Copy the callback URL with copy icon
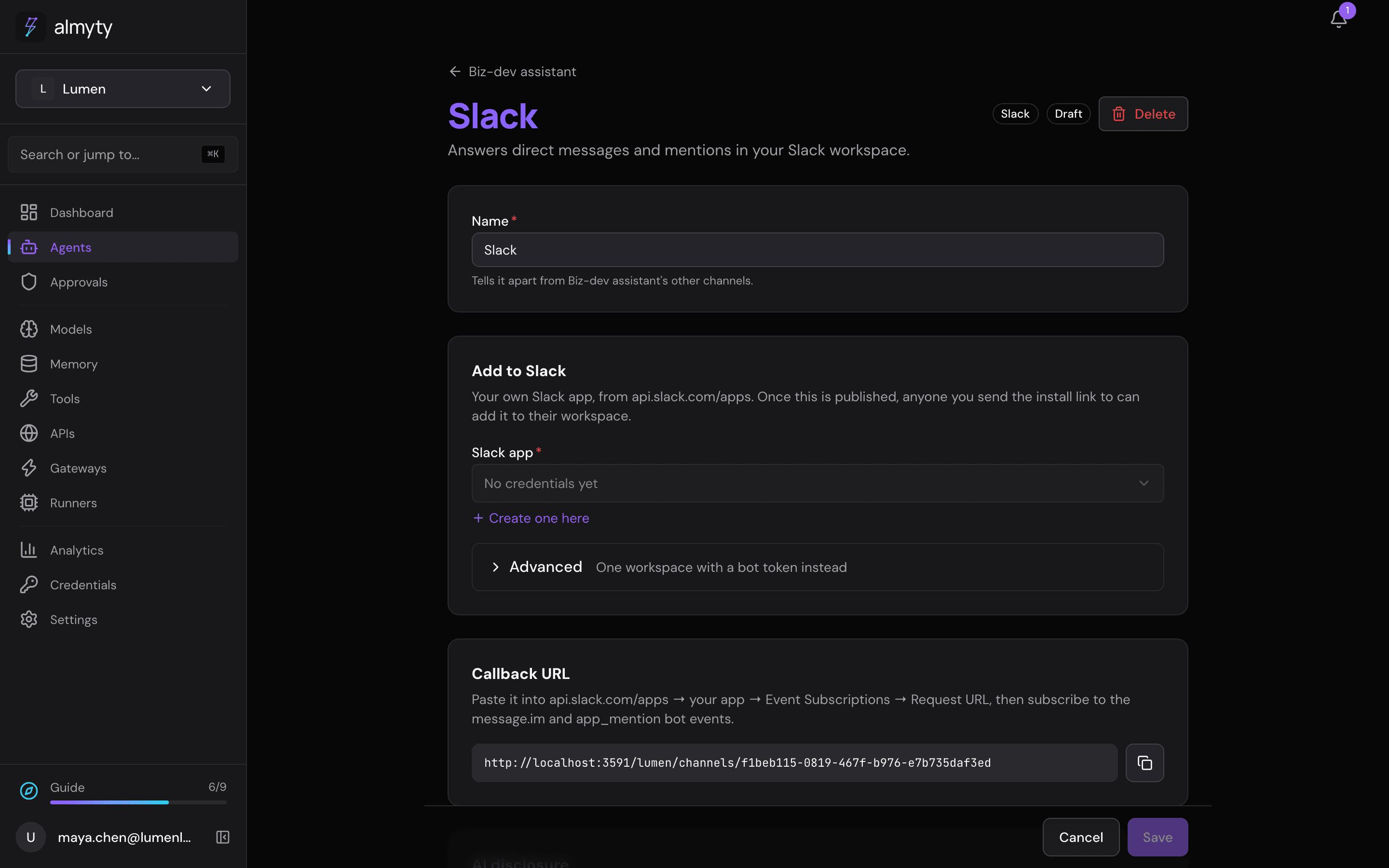 (1144, 762)
